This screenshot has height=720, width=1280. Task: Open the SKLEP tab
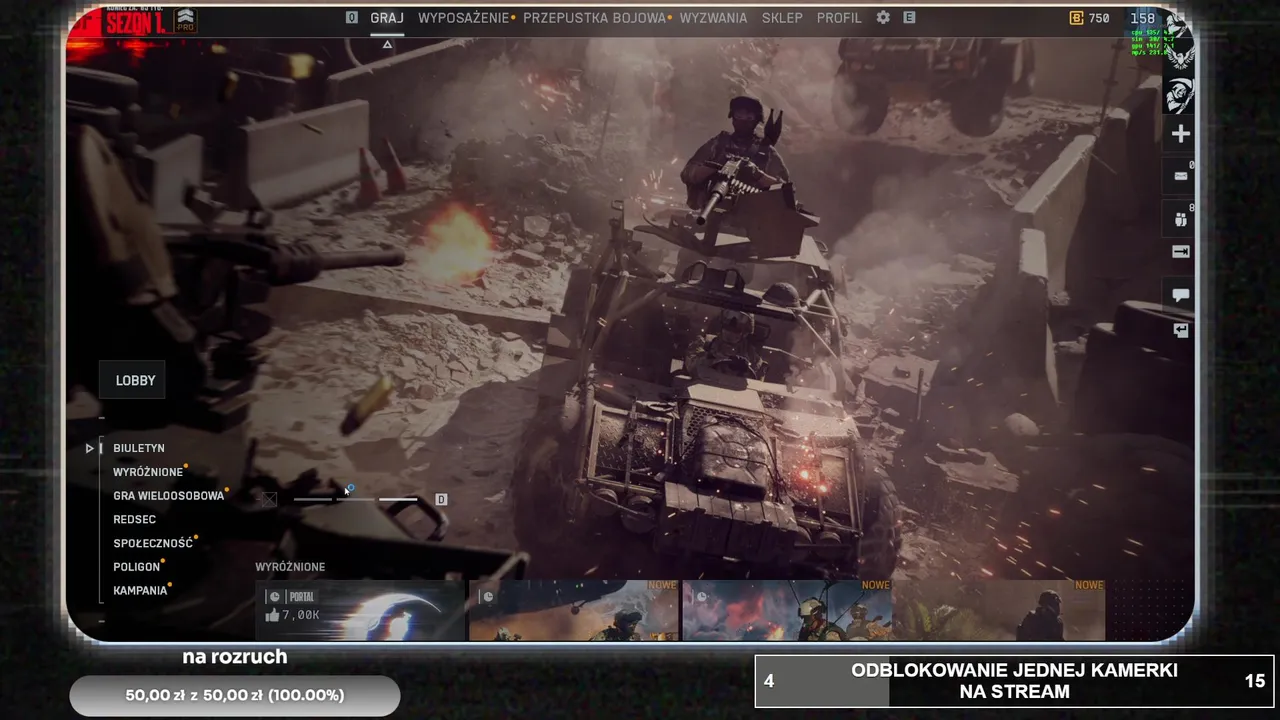click(x=782, y=18)
